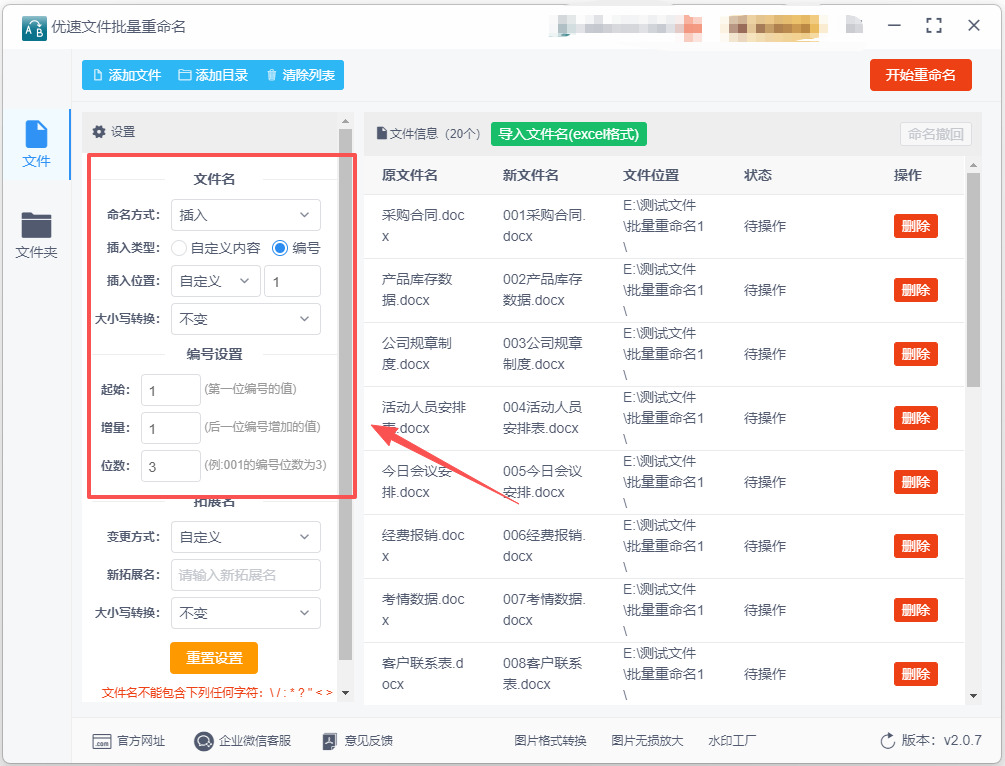Click the file list vertical scrollbar
The width and height of the screenshot is (1005, 766).
tap(973, 280)
